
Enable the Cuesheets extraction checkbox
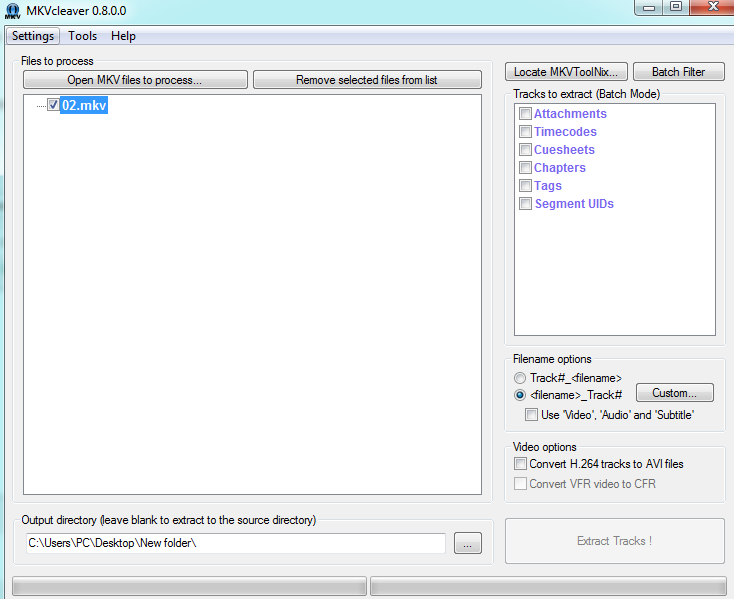[525, 150]
